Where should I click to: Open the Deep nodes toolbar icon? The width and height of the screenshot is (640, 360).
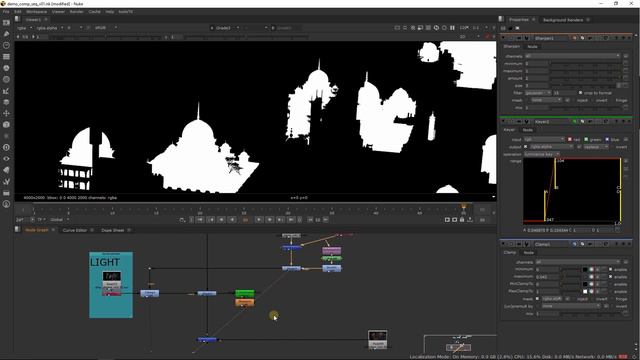6,147
